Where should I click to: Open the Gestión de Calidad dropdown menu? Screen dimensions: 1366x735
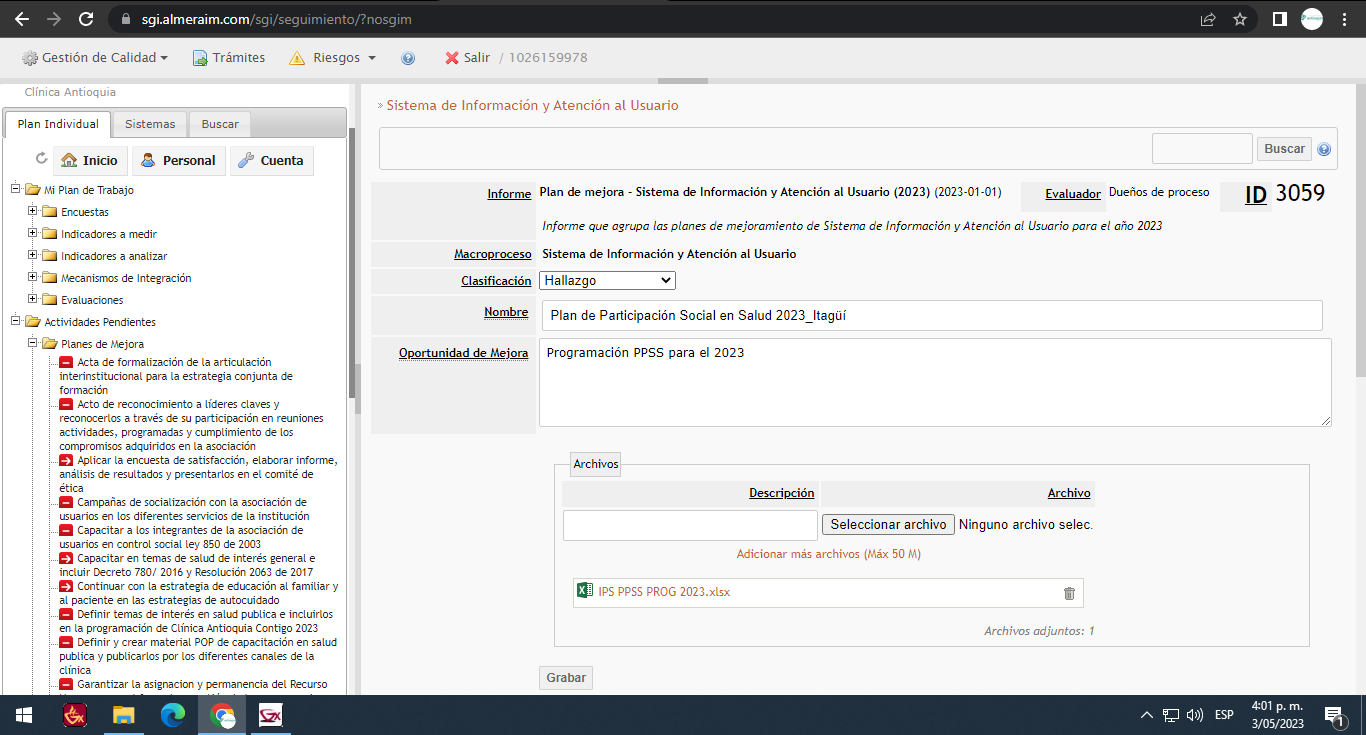pyautogui.click(x=95, y=58)
